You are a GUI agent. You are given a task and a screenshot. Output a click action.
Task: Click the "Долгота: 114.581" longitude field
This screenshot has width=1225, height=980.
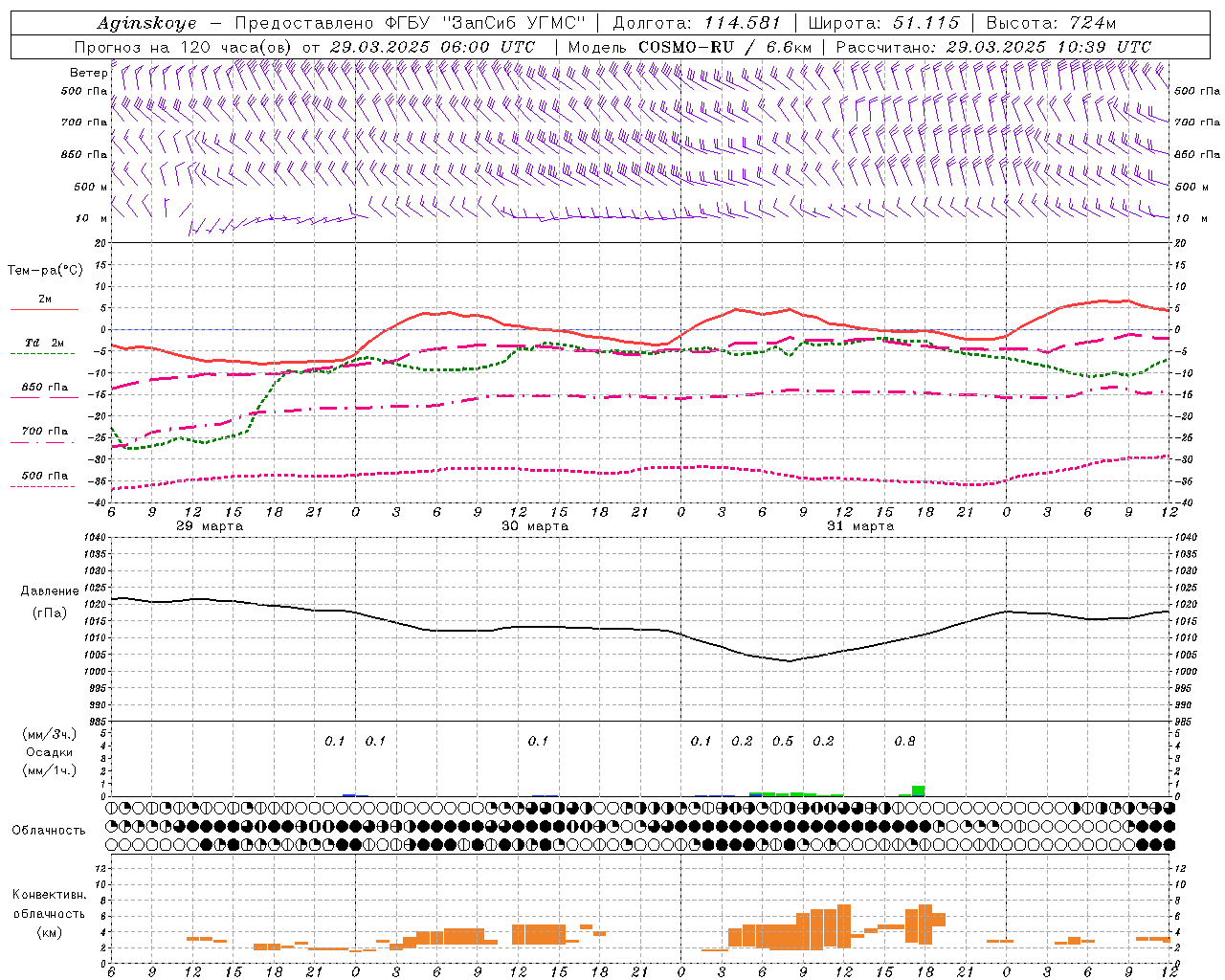pos(697,23)
